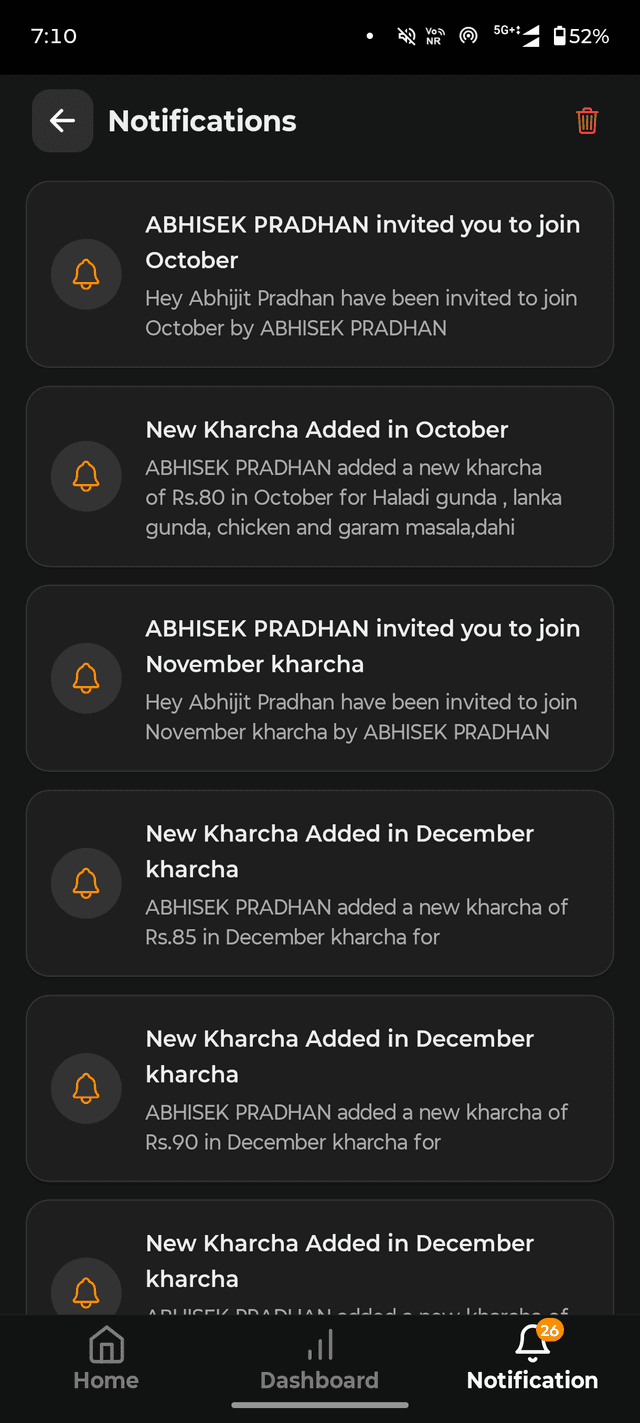Open the Rs.85 December kharcha notification
Screen dimensions: 640x1423
[360, 883]
